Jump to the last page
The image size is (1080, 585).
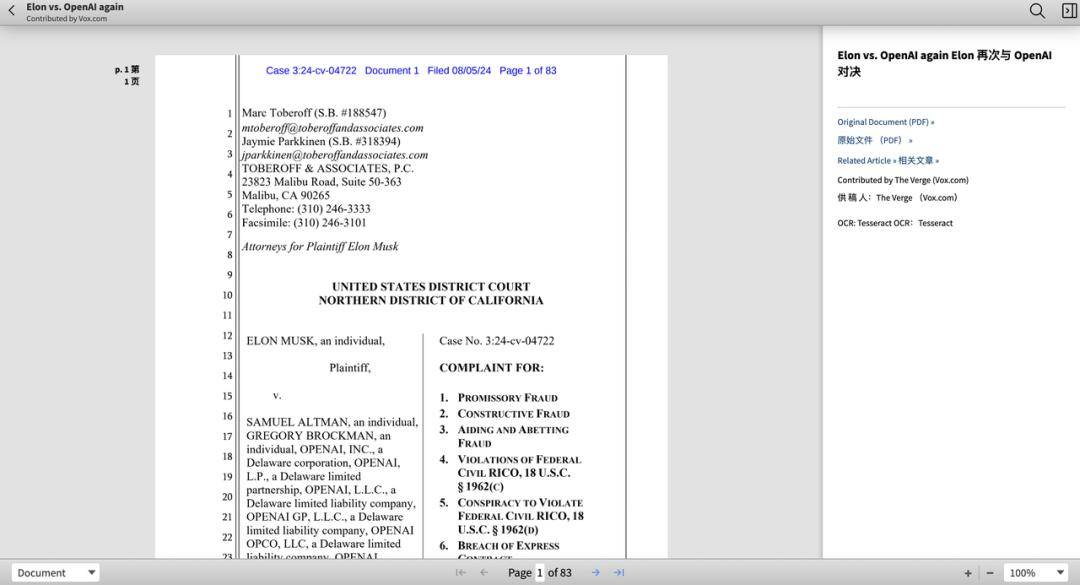619,573
